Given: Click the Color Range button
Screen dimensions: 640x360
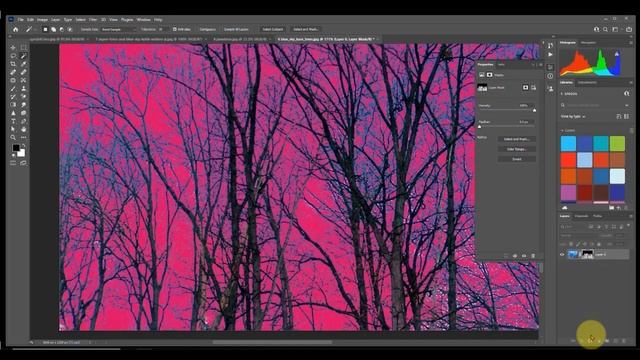Looking at the screenshot, I should [x=517, y=149].
